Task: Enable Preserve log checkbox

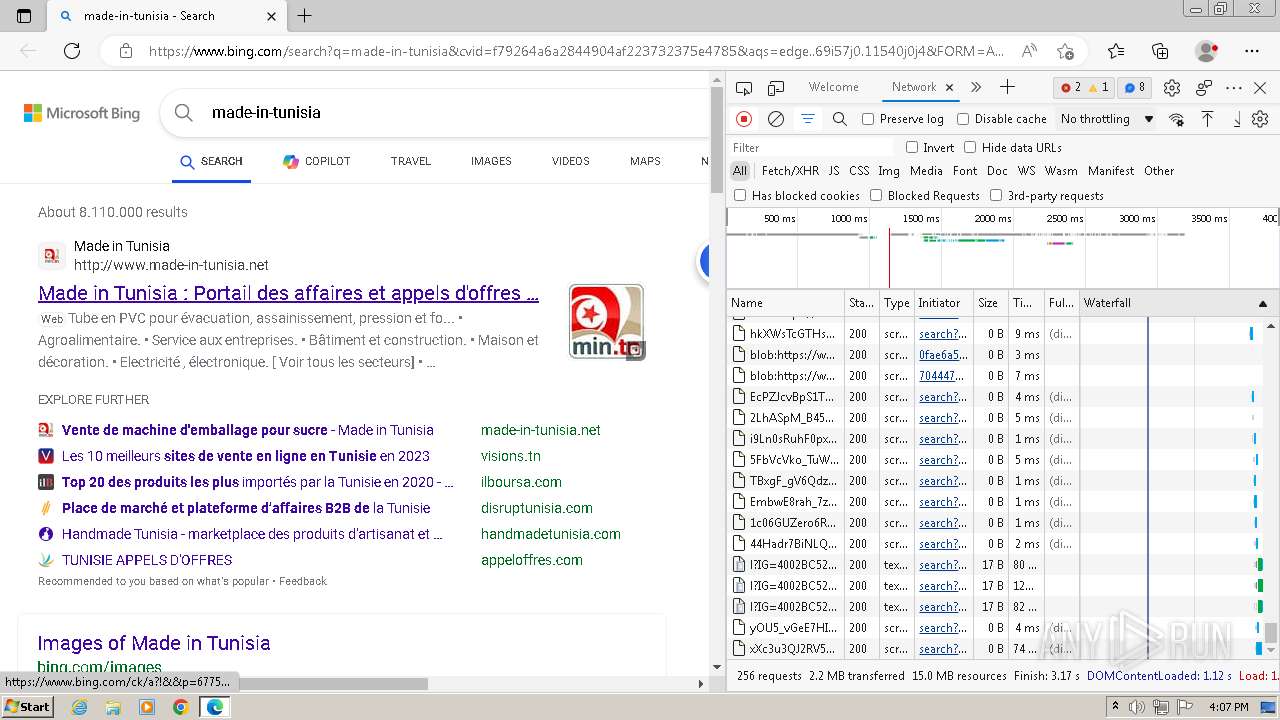Action: 868,119
